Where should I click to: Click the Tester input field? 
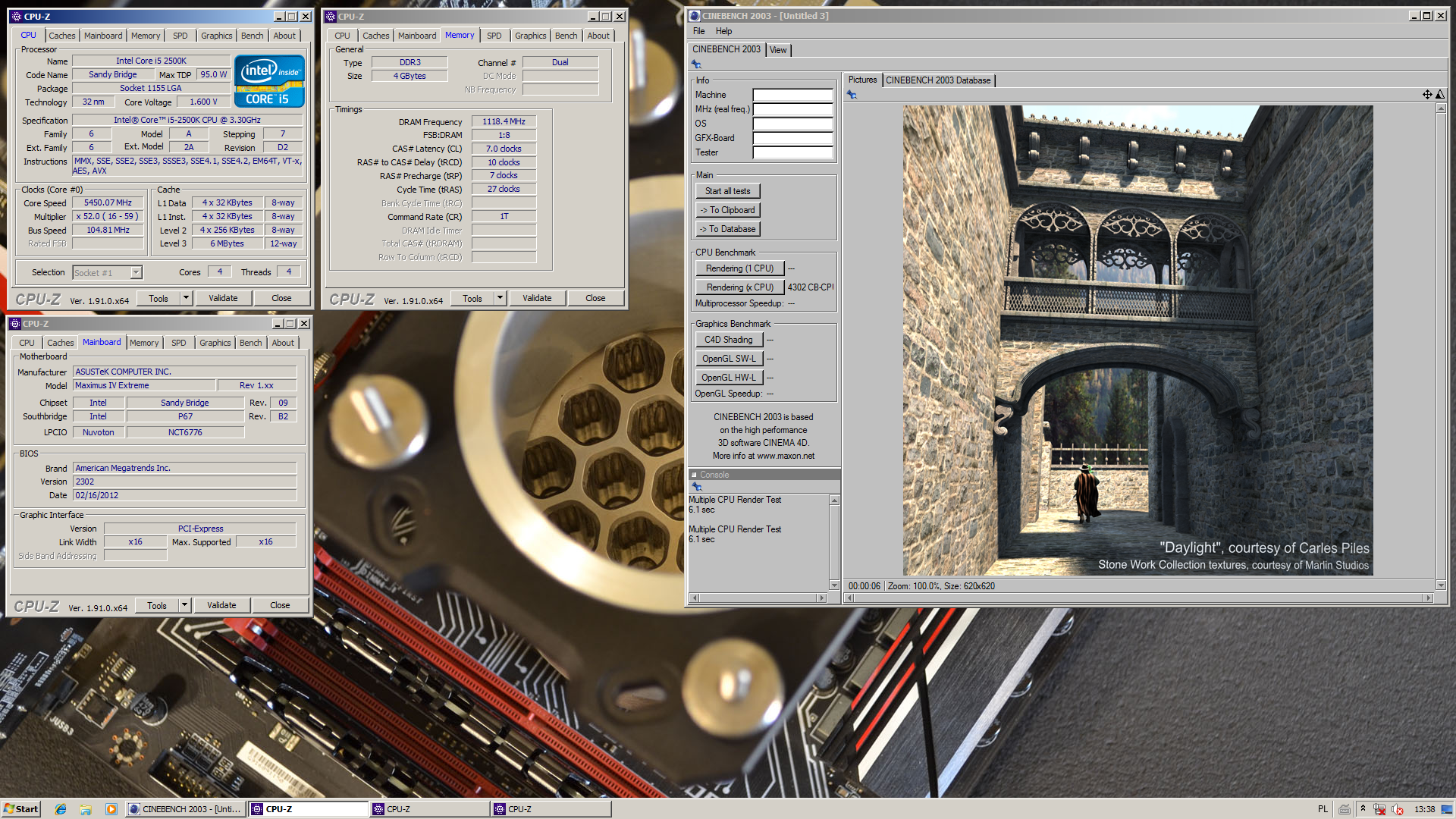pyautogui.click(x=792, y=152)
